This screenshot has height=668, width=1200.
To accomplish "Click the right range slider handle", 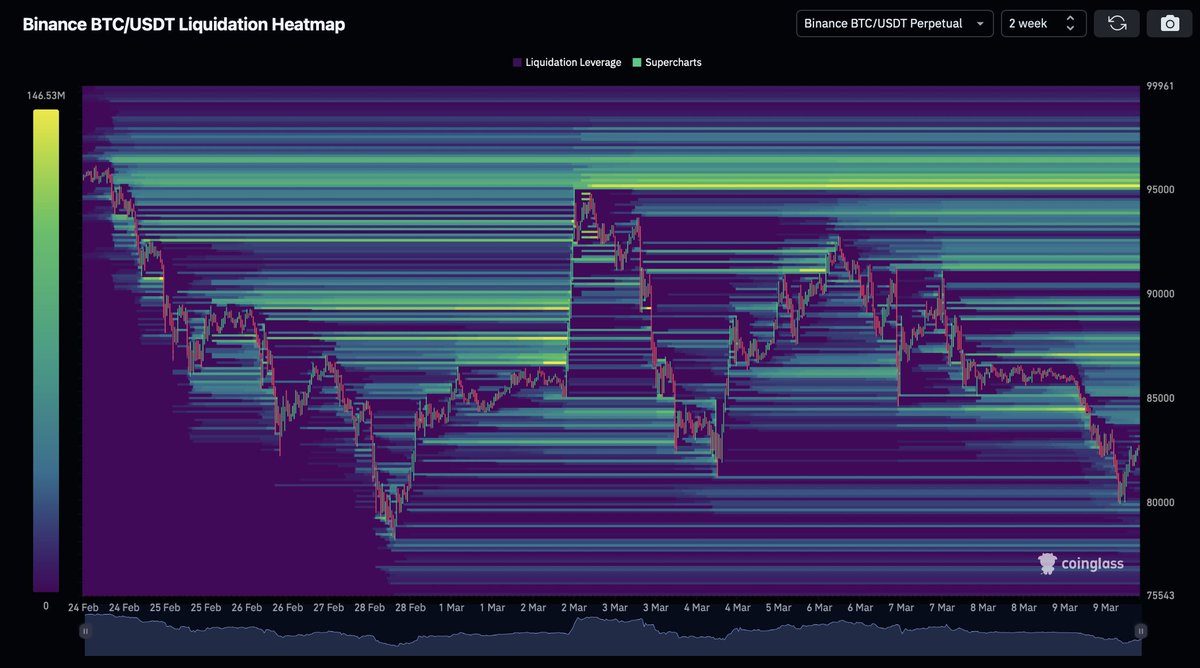I will [1140, 631].
